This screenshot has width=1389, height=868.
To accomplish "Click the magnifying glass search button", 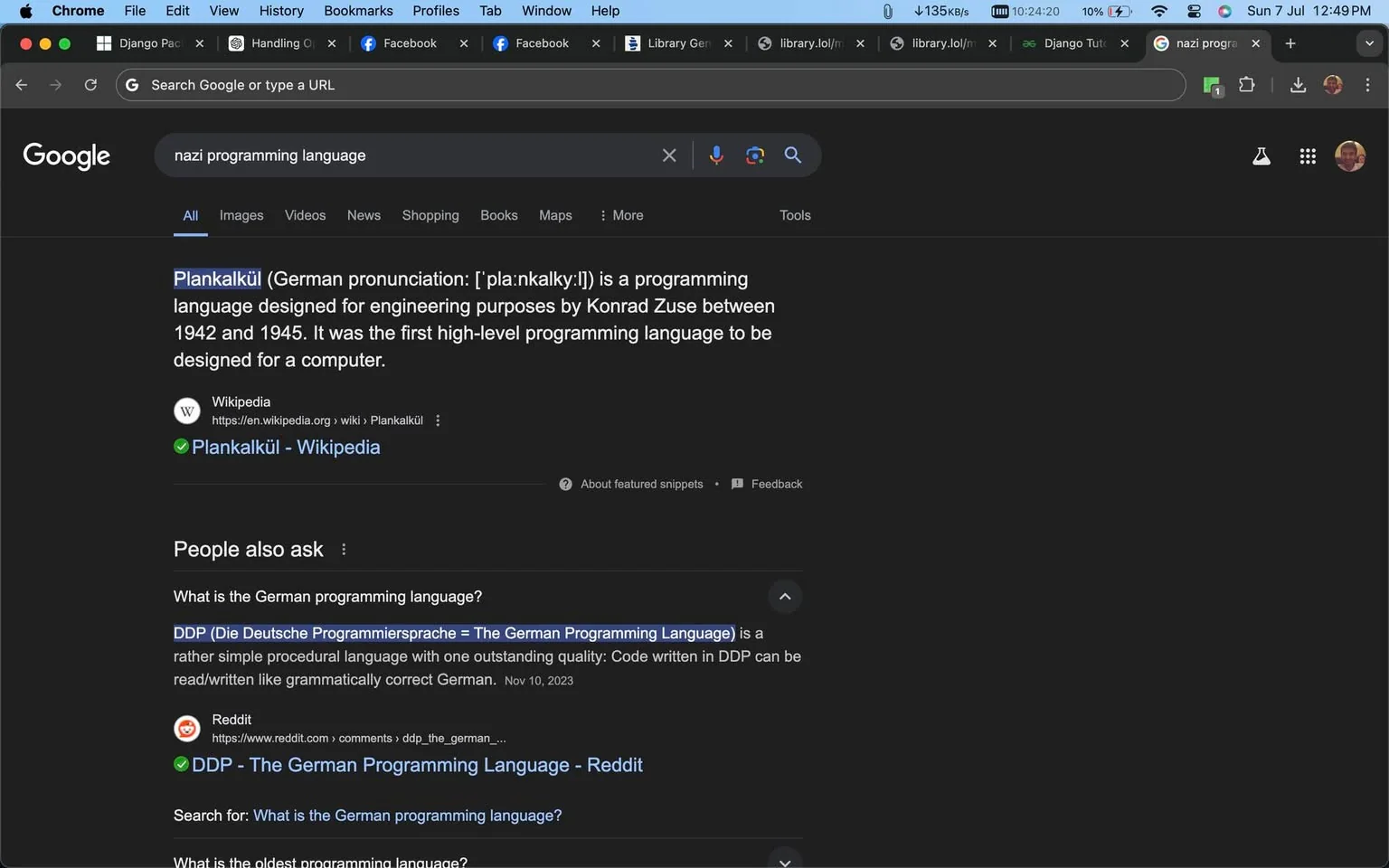I will click(793, 156).
